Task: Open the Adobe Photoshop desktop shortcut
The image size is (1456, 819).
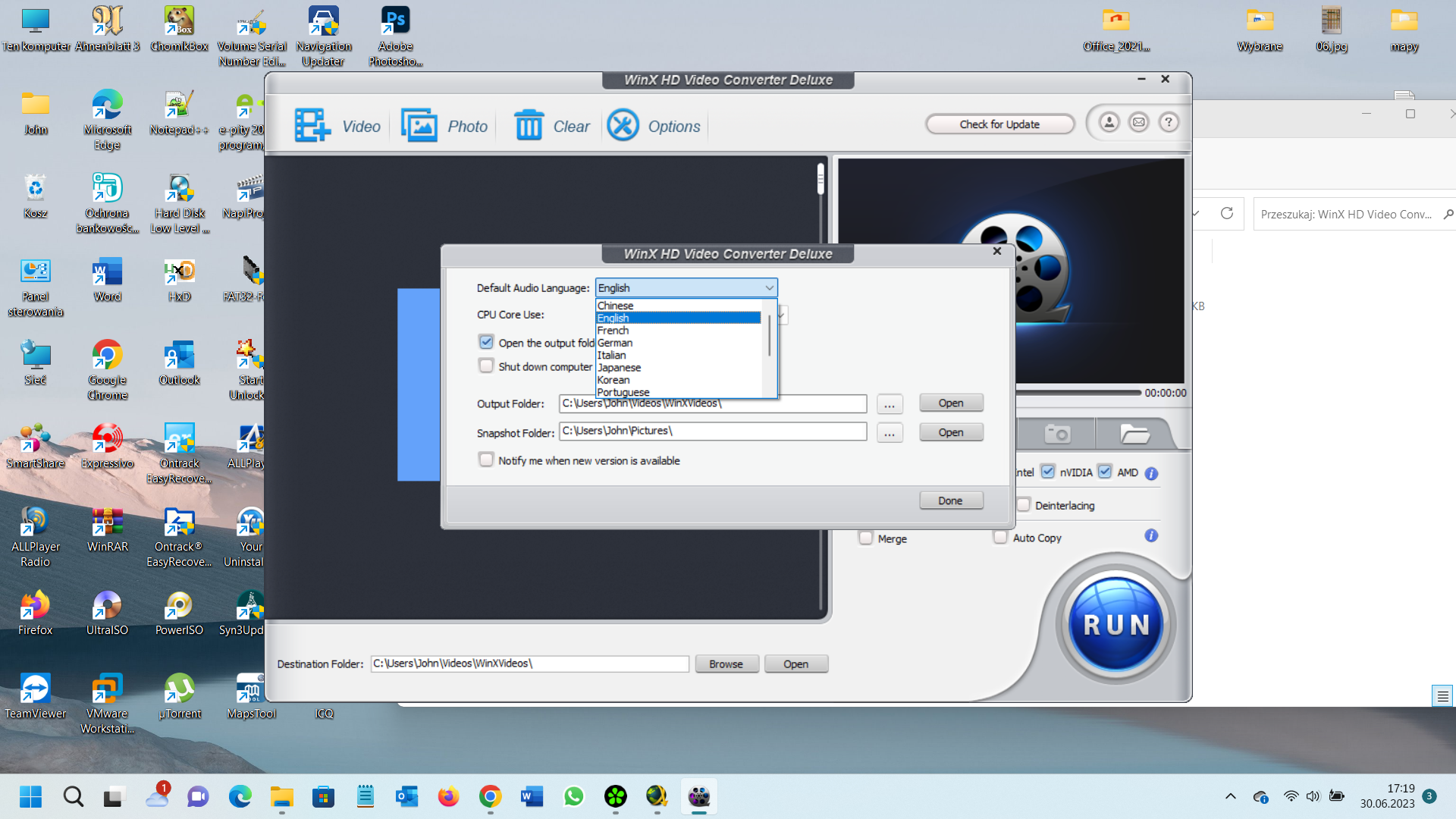Action: 395,36
